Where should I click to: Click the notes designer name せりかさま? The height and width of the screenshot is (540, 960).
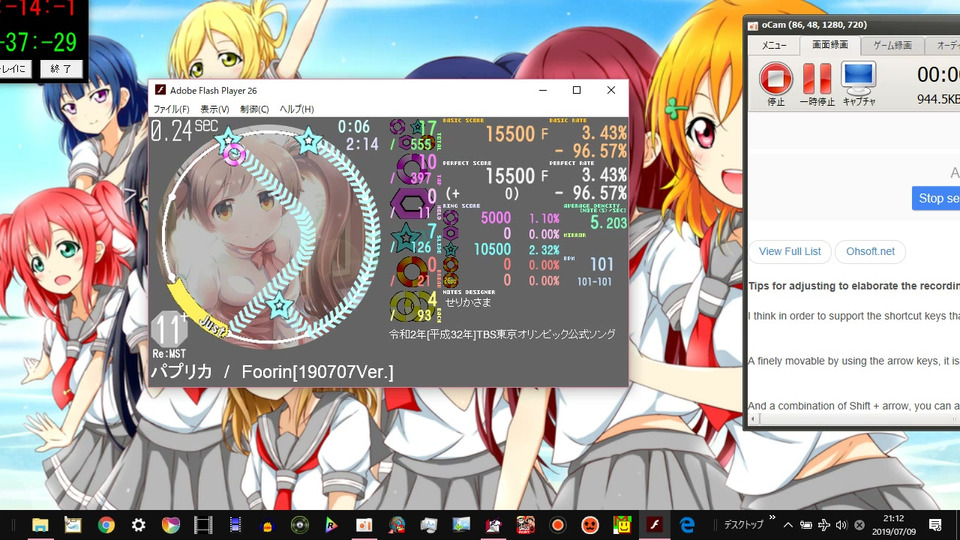point(468,302)
